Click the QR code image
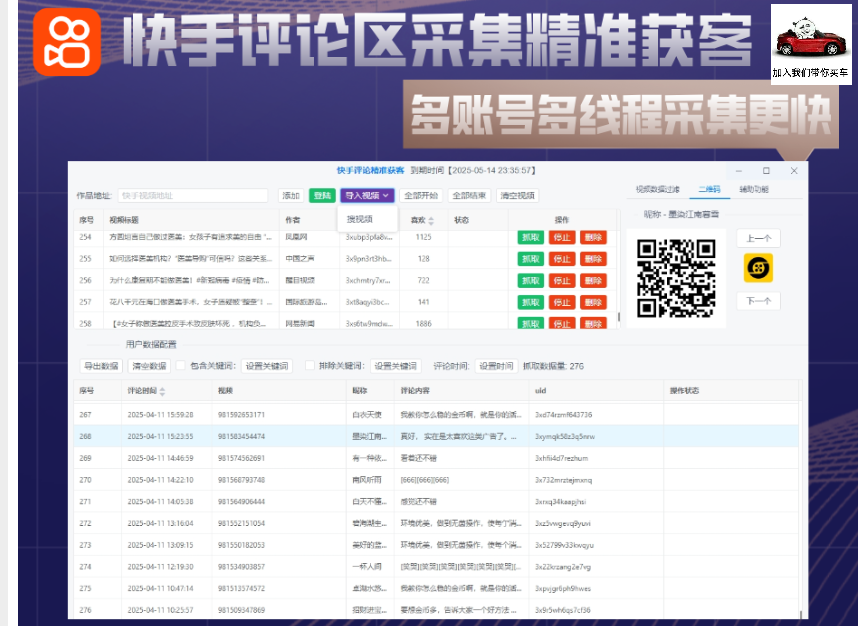 pos(676,279)
